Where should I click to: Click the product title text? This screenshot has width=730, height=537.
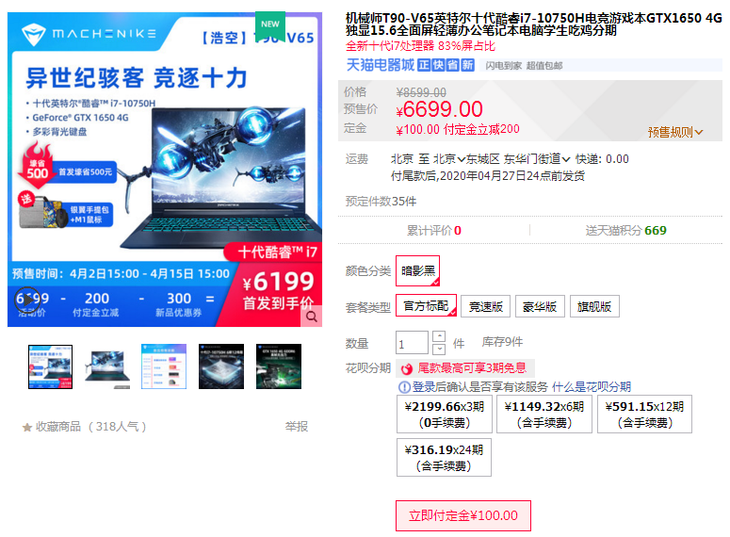click(534, 24)
